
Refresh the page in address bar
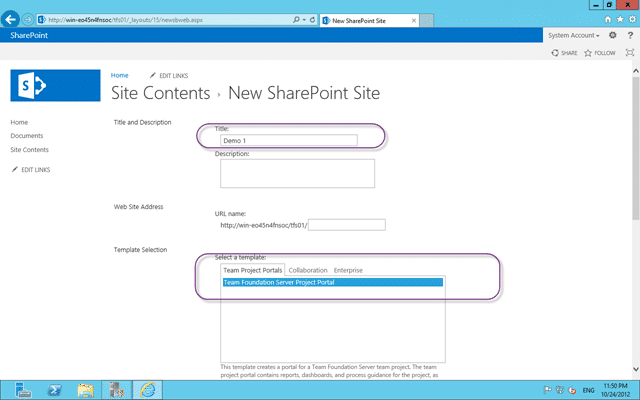tap(312, 20)
